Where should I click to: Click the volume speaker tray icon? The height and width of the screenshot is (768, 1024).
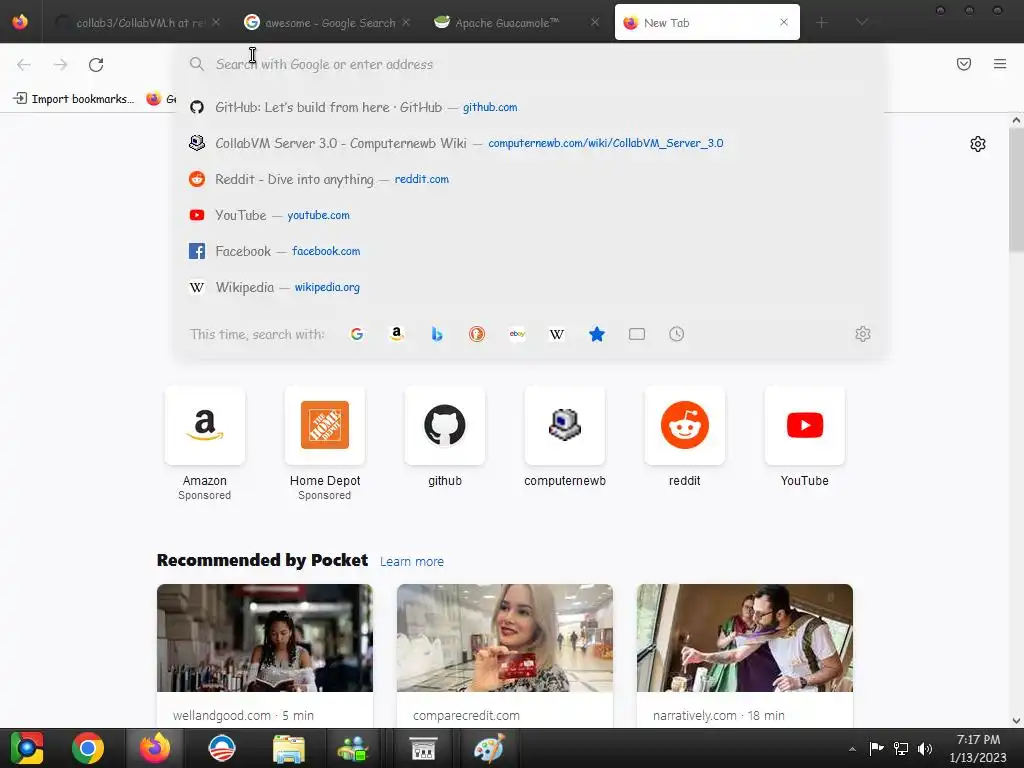[925, 748]
